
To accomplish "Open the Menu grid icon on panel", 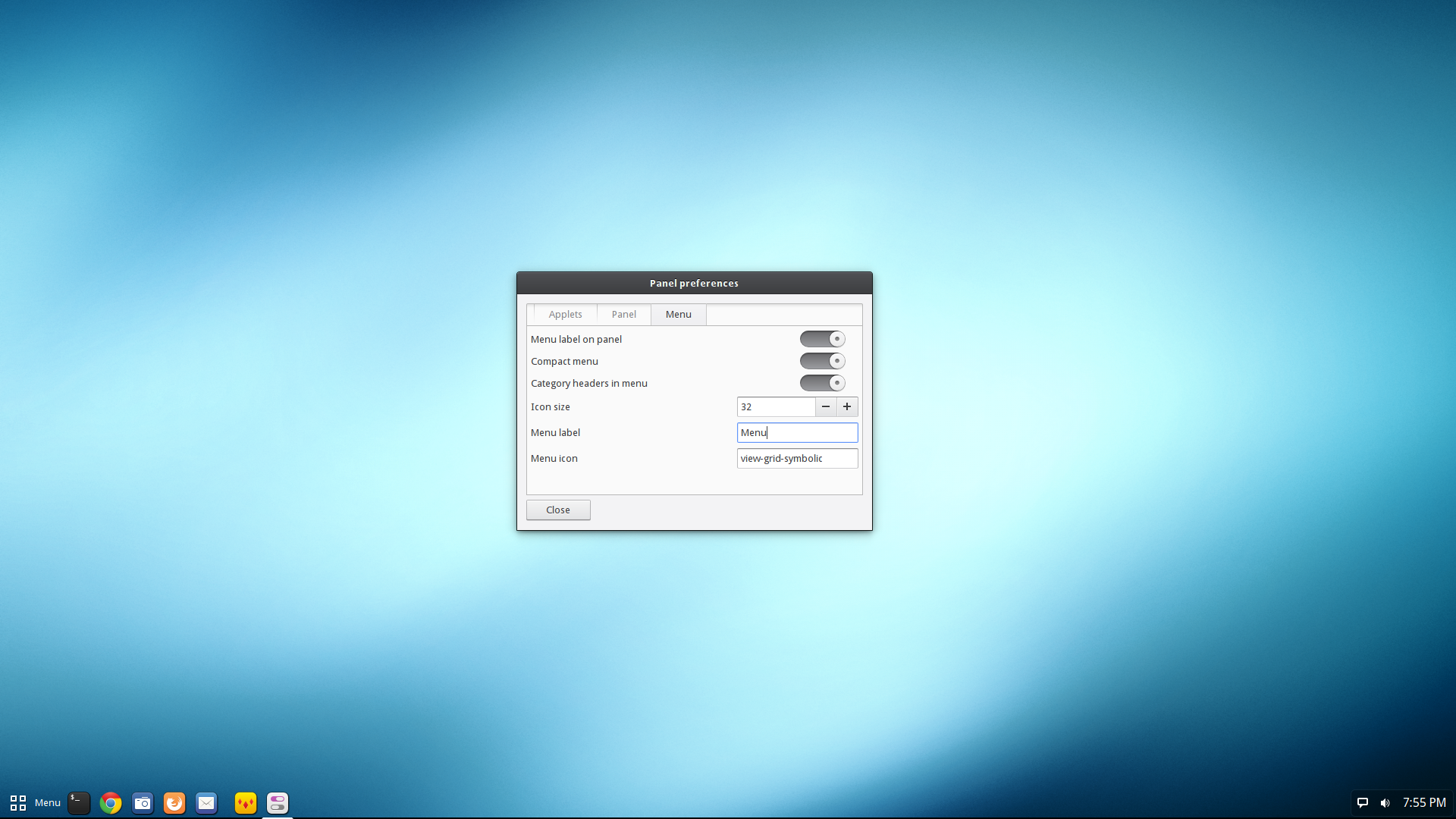I will click(x=18, y=802).
